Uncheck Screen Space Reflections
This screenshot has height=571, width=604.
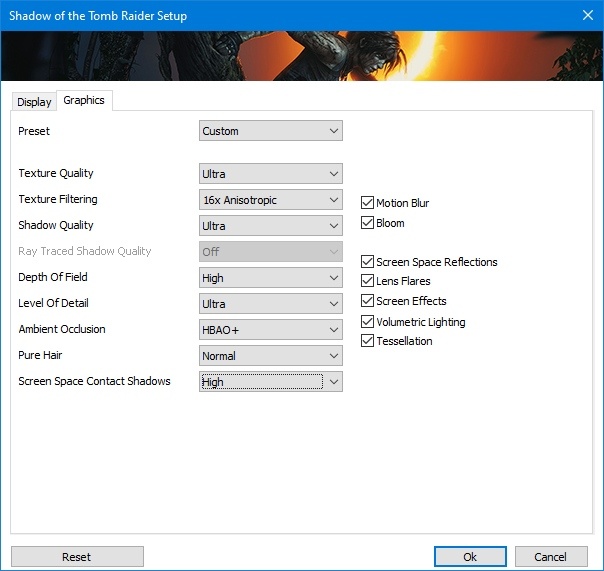[x=368, y=262]
